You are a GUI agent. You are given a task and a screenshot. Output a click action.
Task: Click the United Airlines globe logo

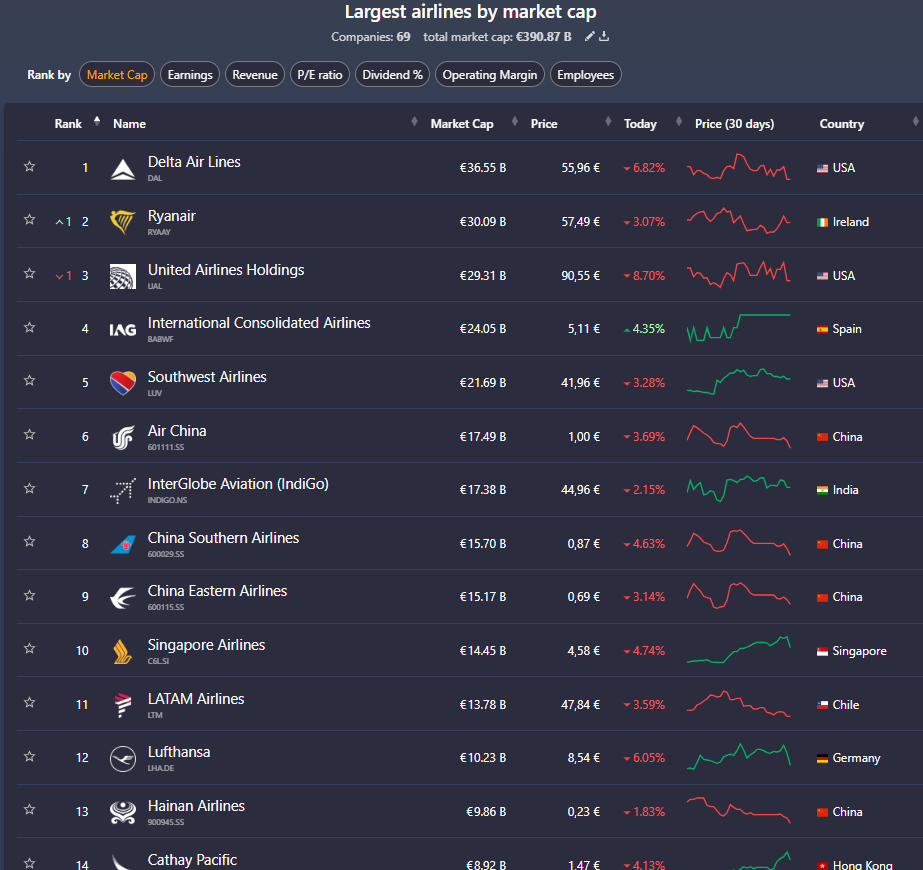pos(123,276)
